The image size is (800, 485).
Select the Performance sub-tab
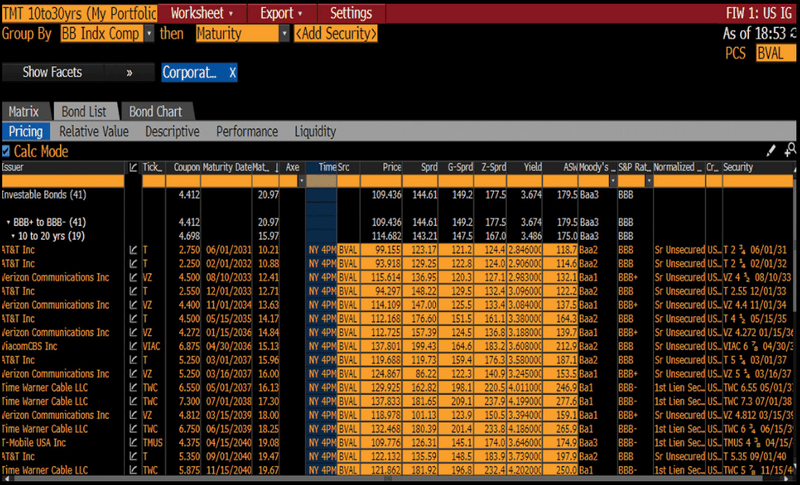click(x=247, y=132)
